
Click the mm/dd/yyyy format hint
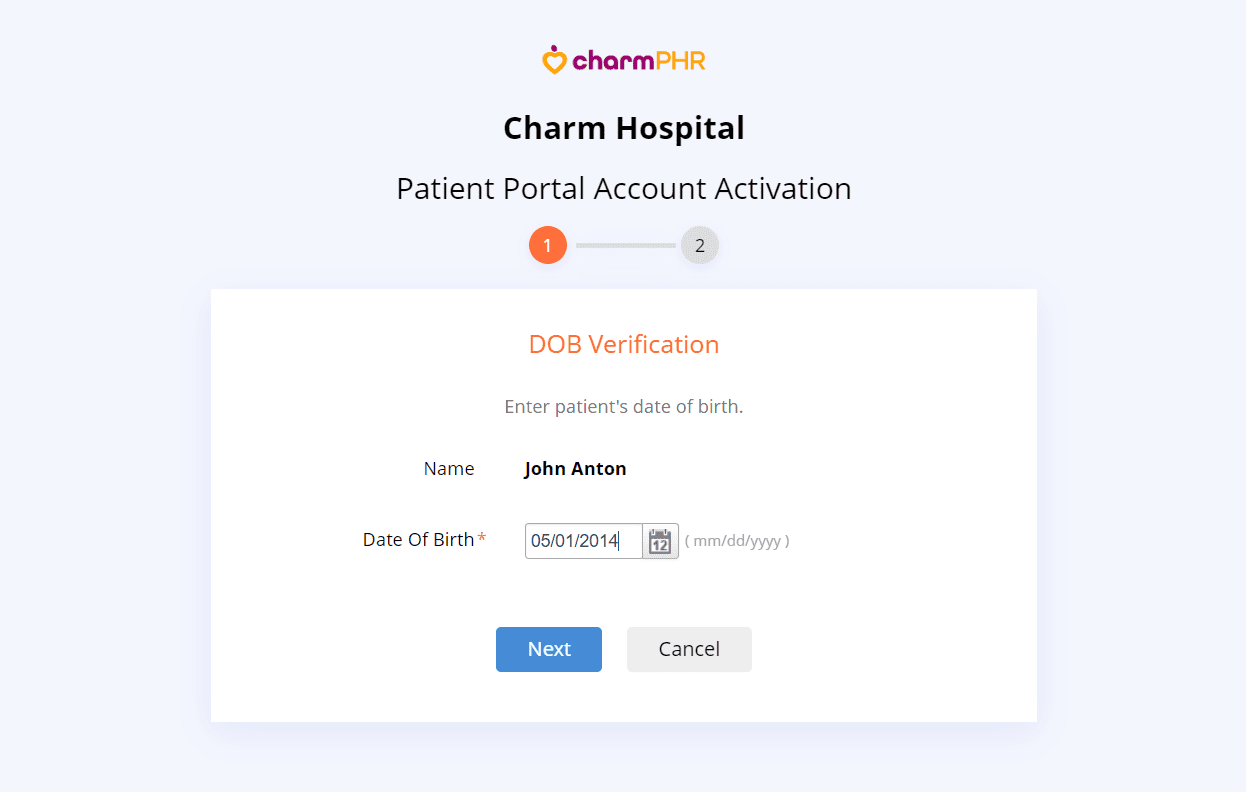pyautogui.click(x=737, y=541)
